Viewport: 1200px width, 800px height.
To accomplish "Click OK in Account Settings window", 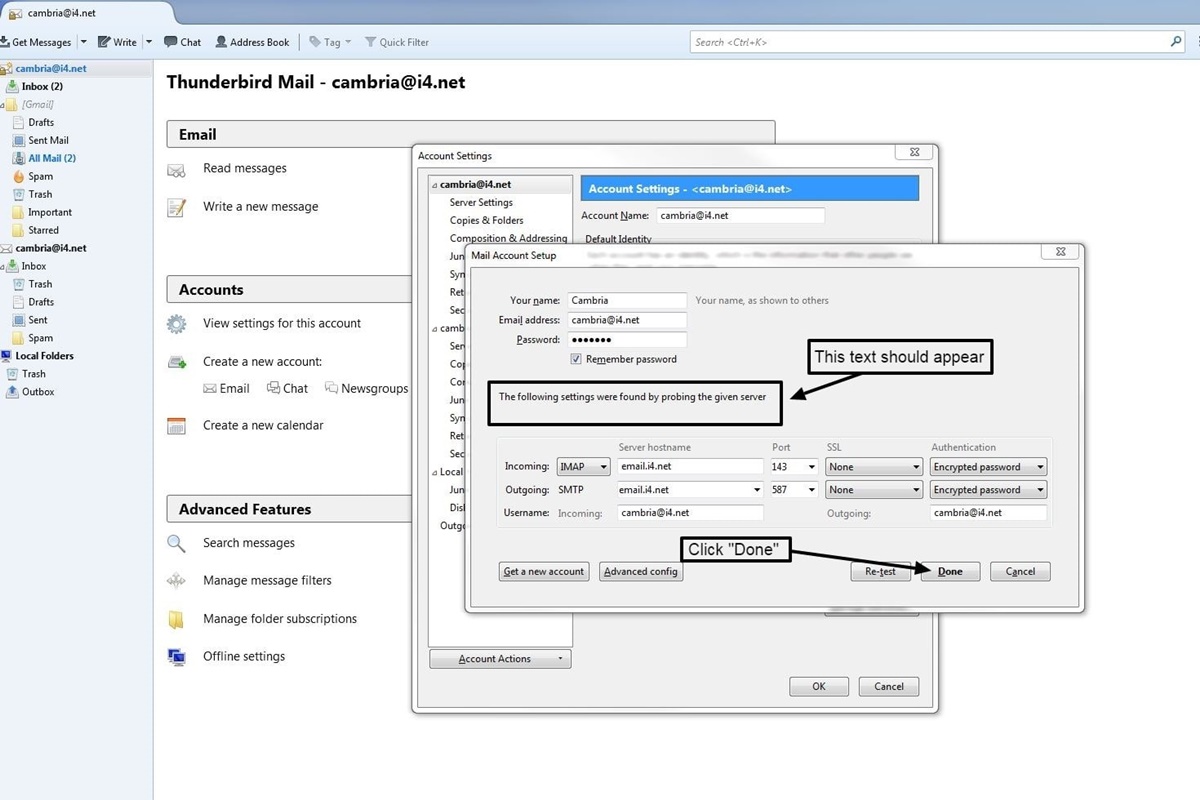I will (x=819, y=686).
